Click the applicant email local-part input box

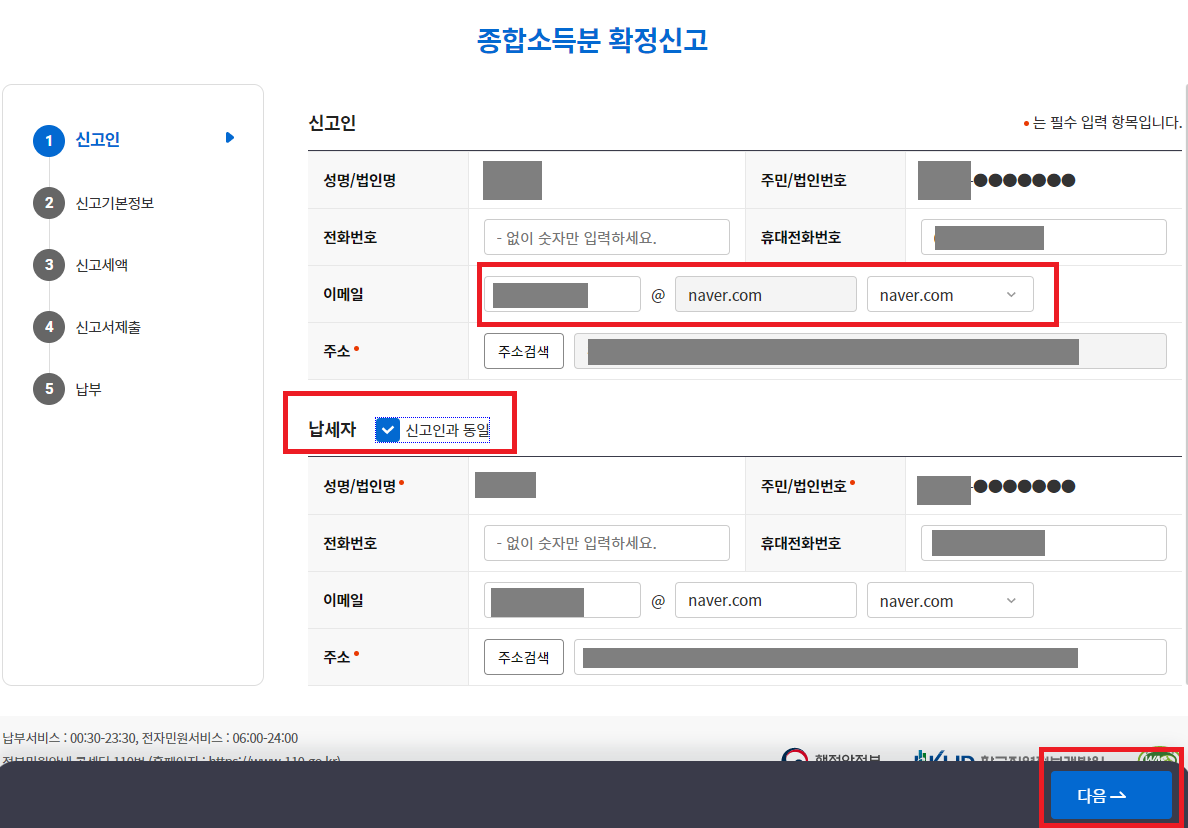tap(561, 294)
